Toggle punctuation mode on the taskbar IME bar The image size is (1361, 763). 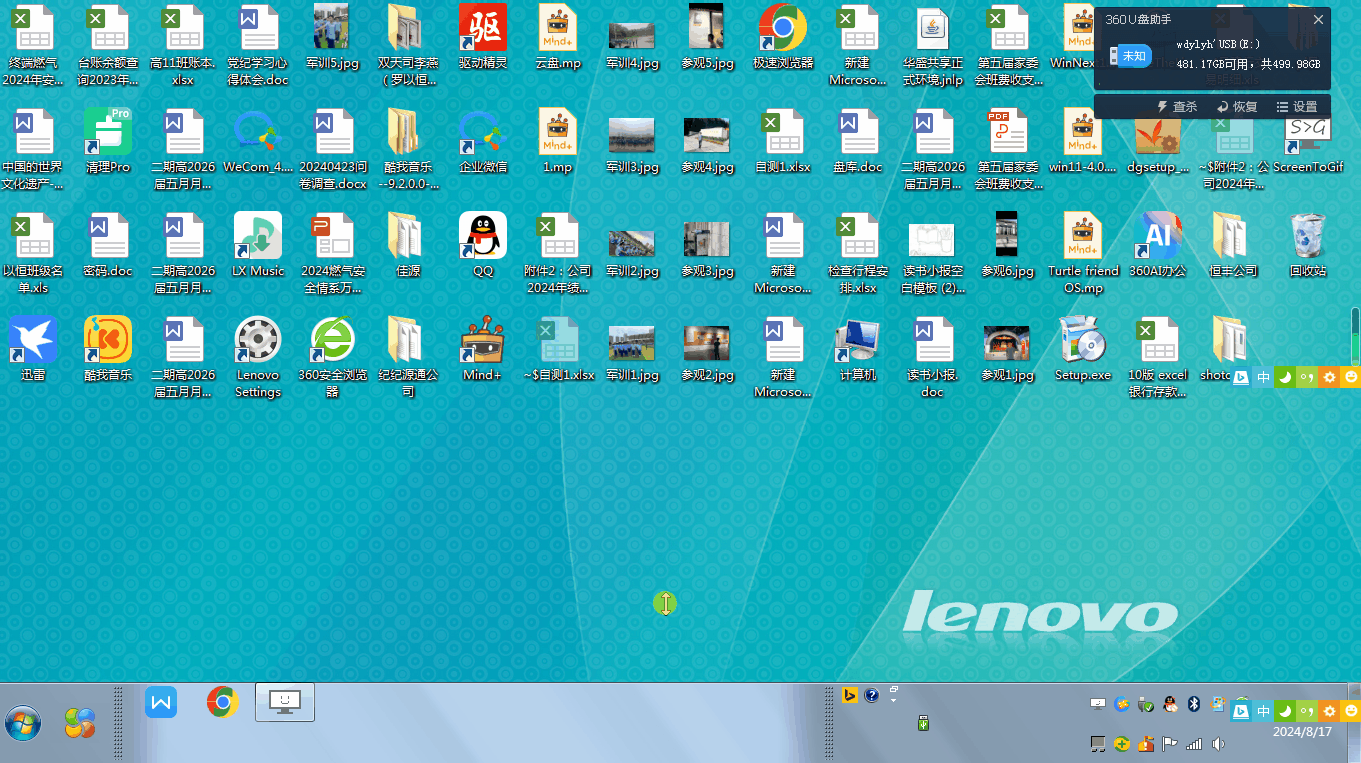1307,711
